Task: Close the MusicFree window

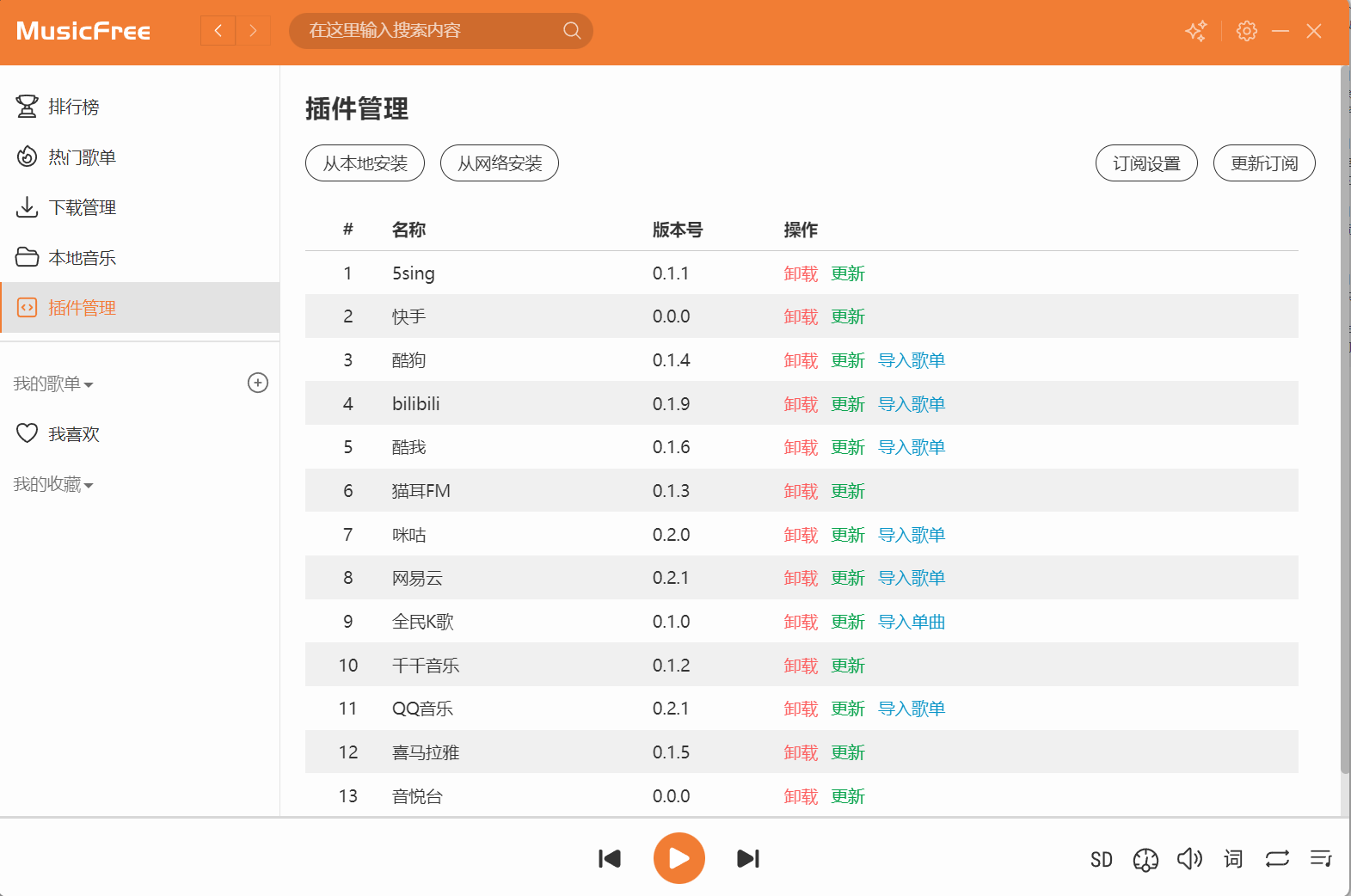Action: coord(1314,31)
